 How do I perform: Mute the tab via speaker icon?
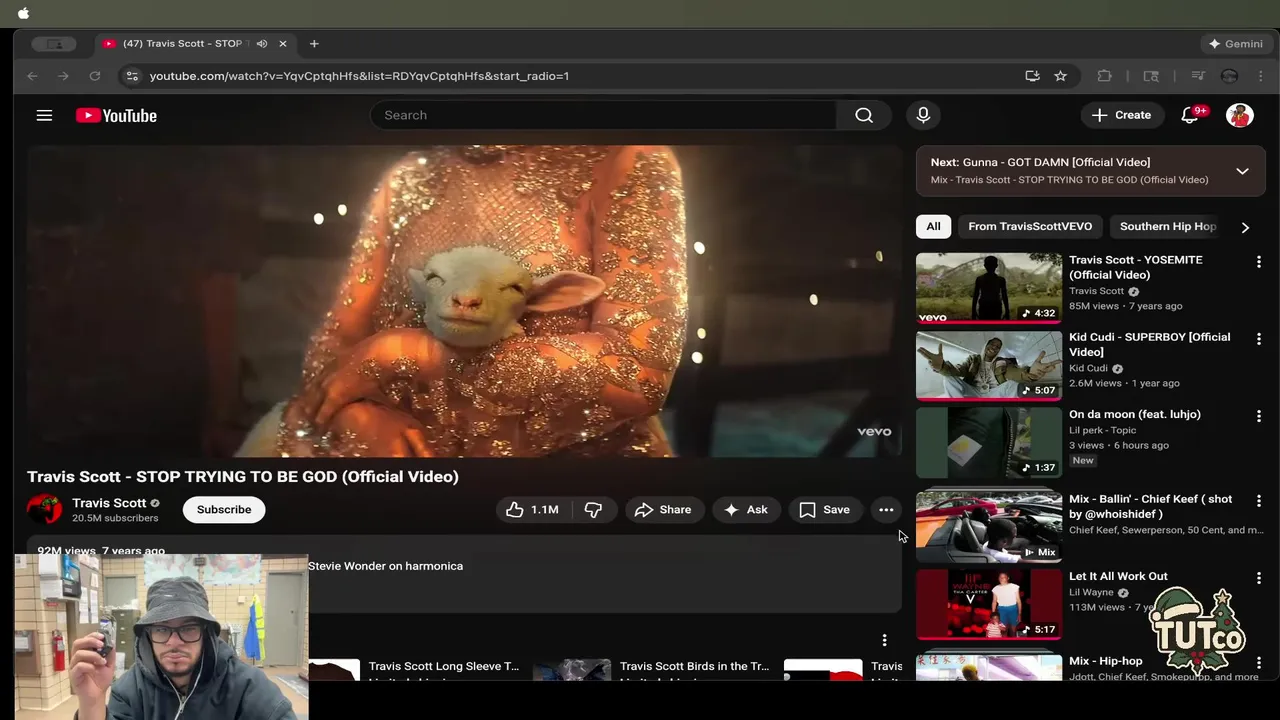pos(262,44)
